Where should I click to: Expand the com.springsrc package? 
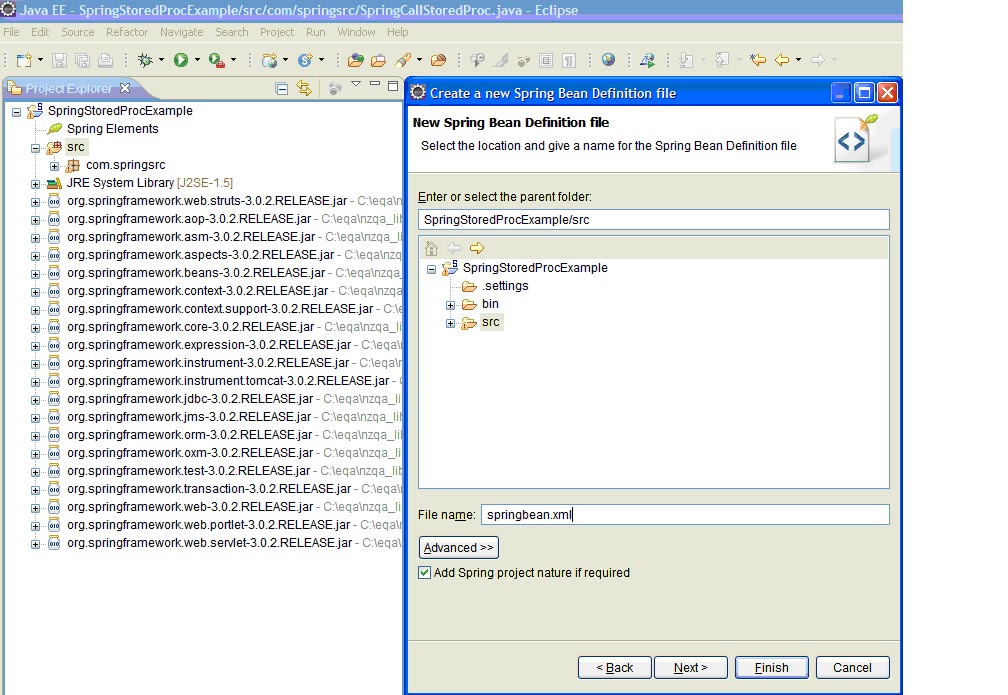click(x=55, y=167)
